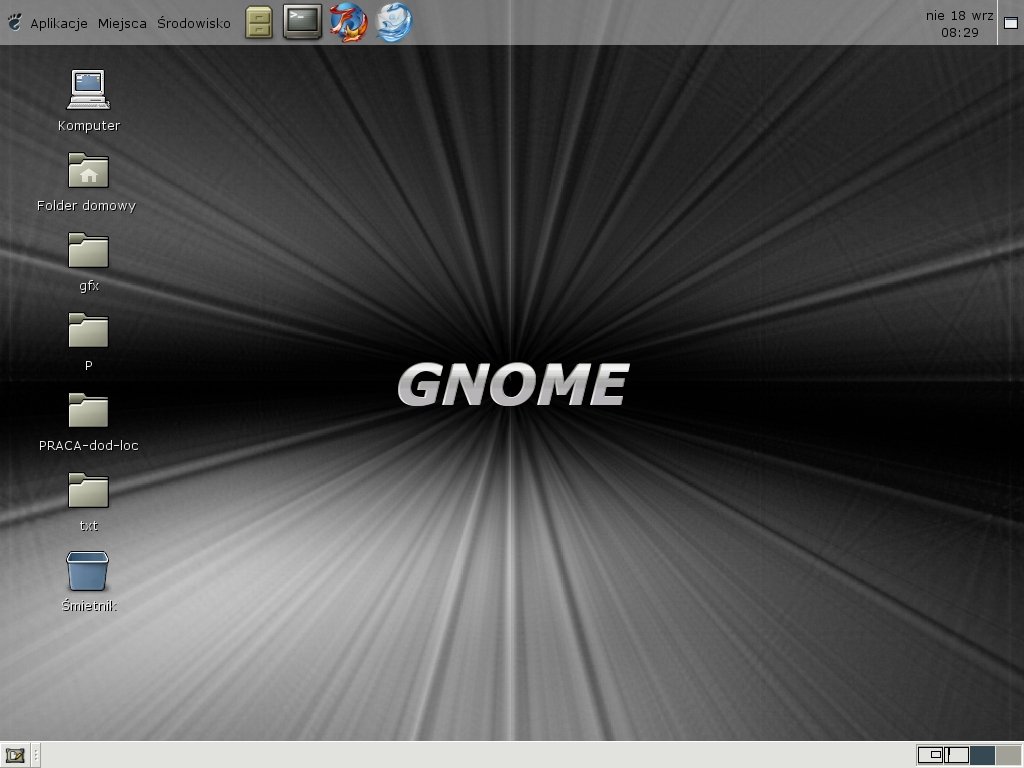Launch the terminal from the panel
This screenshot has width=1024, height=768.
point(302,22)
